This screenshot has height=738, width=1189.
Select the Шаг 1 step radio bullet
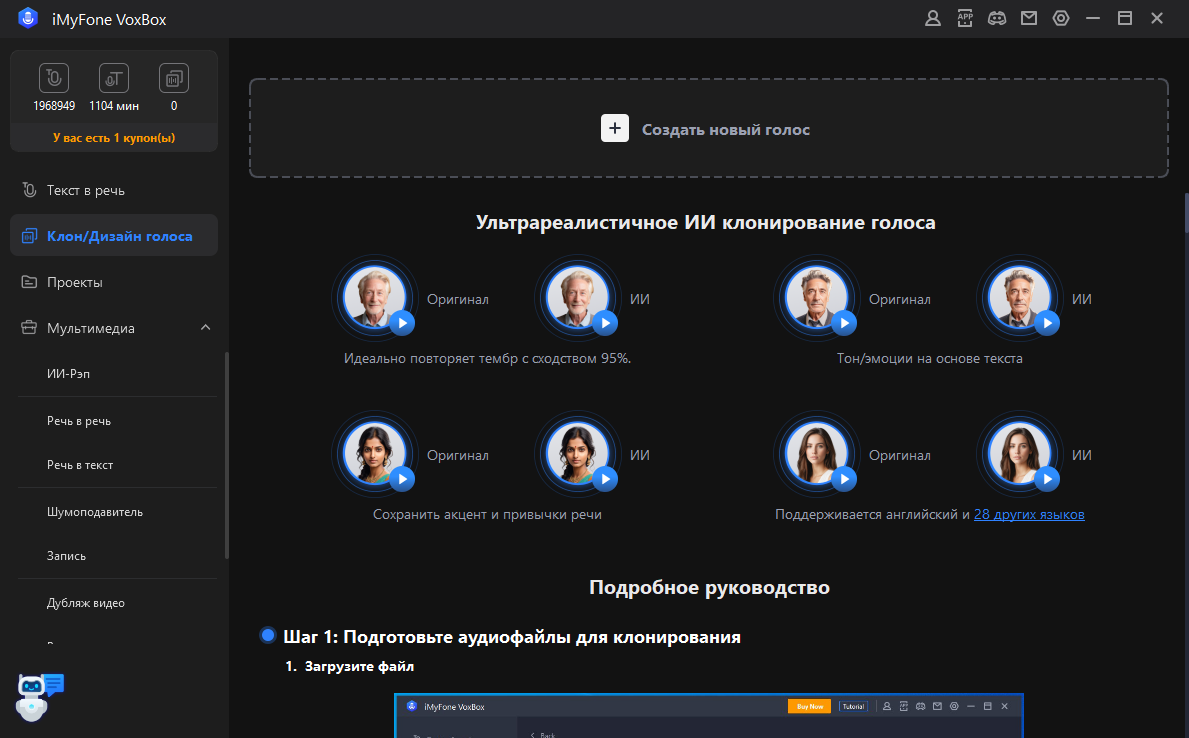(x=268, y=636)
